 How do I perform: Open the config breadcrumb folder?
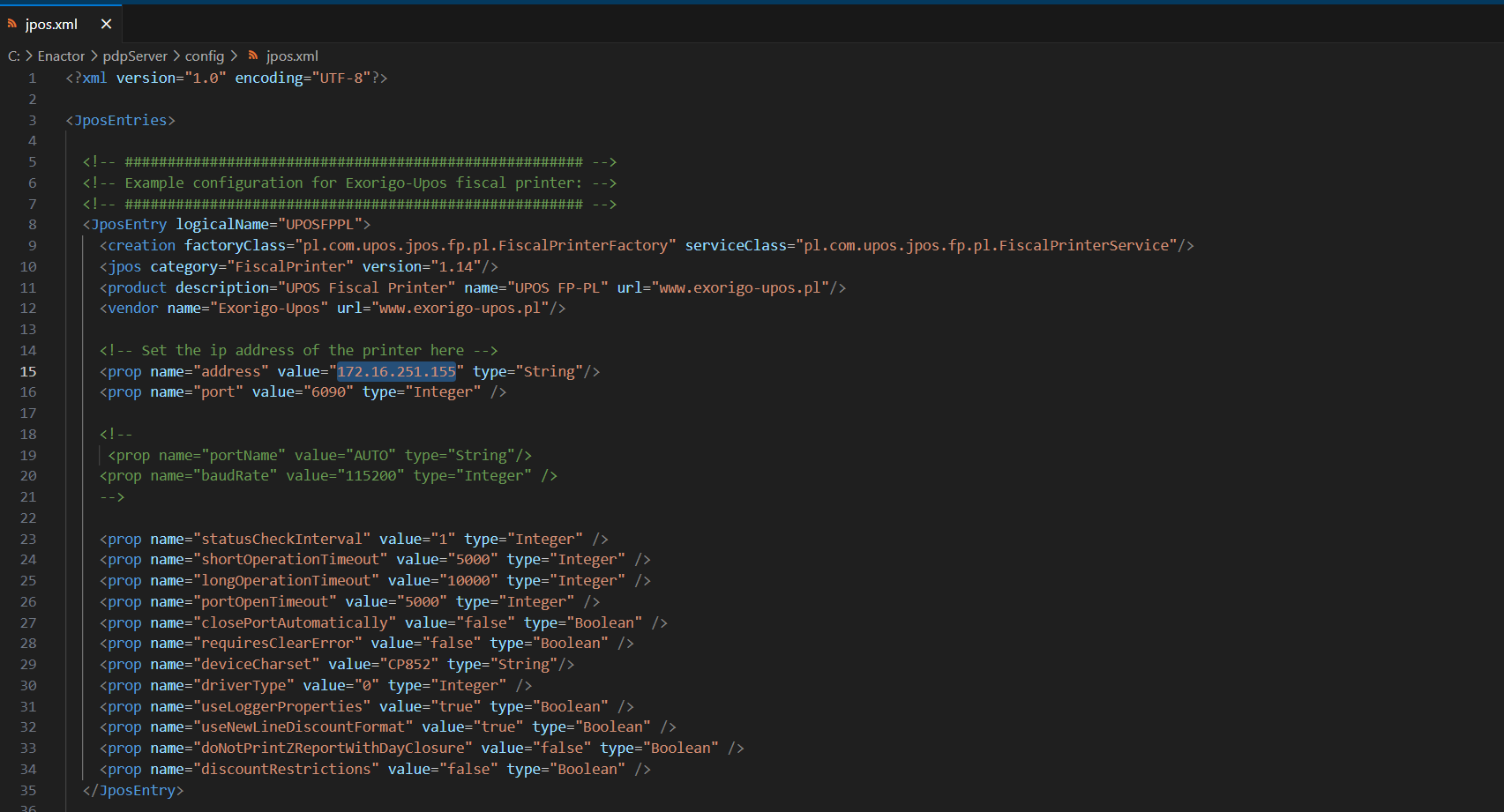204,56
